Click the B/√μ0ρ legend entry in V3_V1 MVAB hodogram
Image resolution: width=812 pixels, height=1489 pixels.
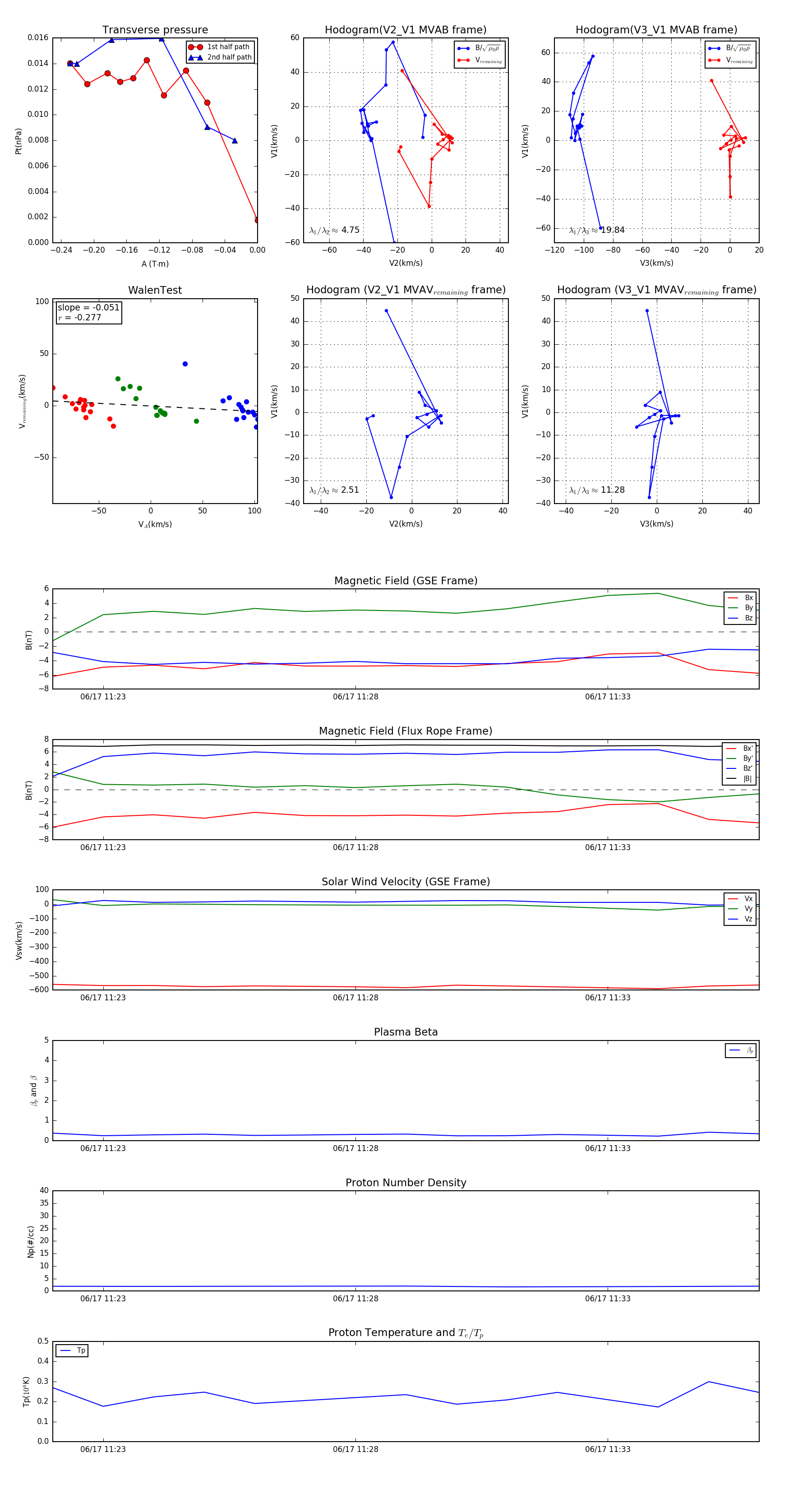[730, 49]
